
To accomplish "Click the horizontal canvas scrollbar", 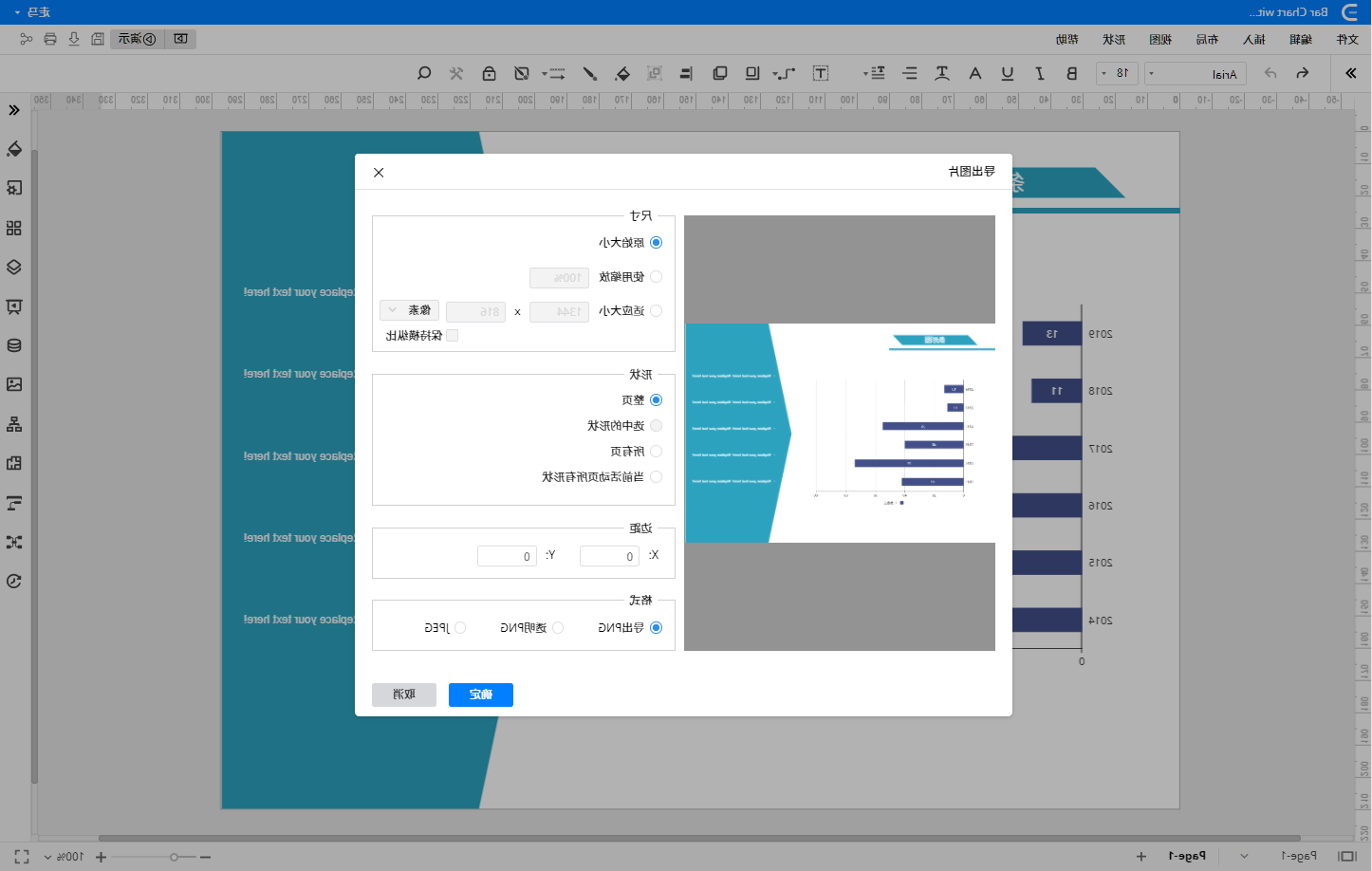I will [698, 839].
